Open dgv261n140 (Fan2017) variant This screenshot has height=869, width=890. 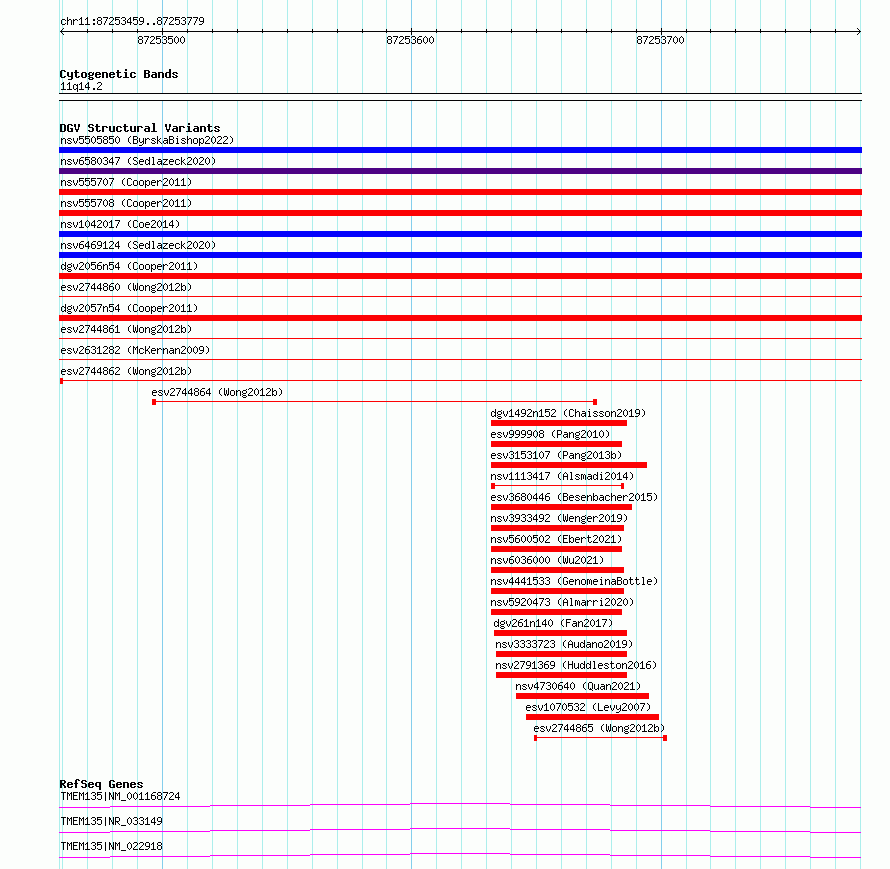[x=553, y=623]
